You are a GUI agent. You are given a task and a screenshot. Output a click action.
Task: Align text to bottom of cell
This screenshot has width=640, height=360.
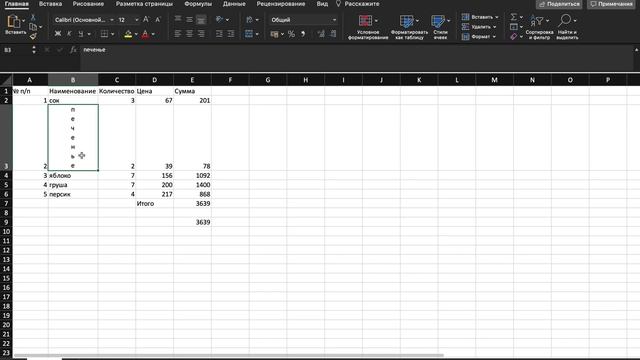[201, 19]
